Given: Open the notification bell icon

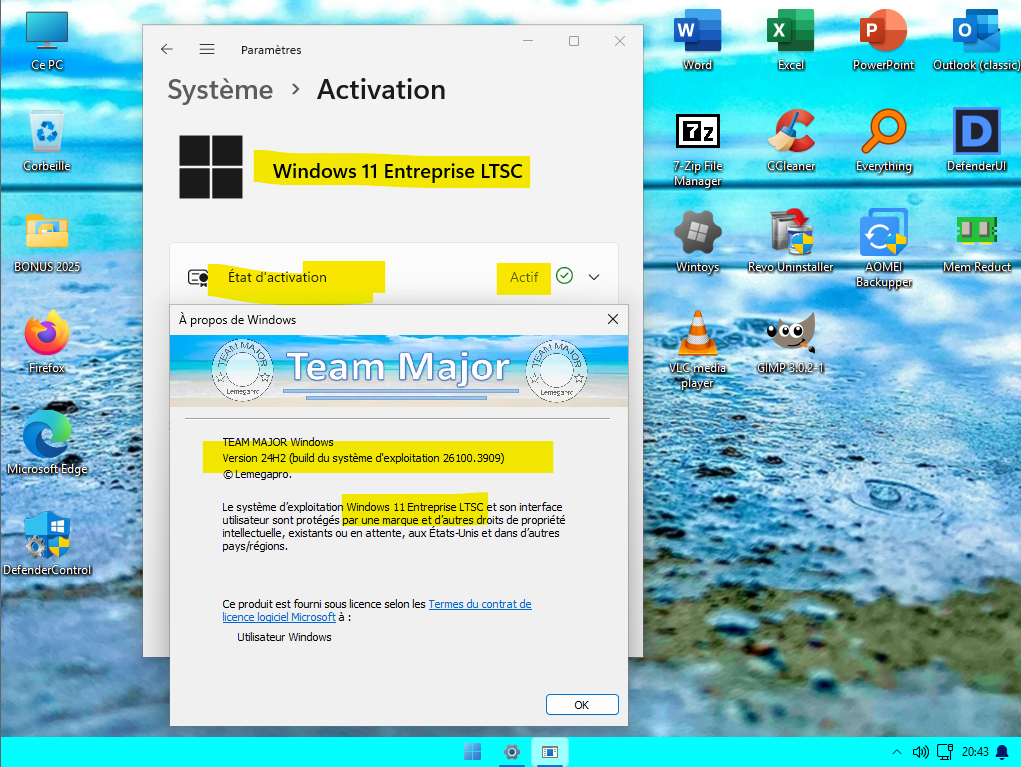Looking at the screenshot, I should tap(1002, 752).
